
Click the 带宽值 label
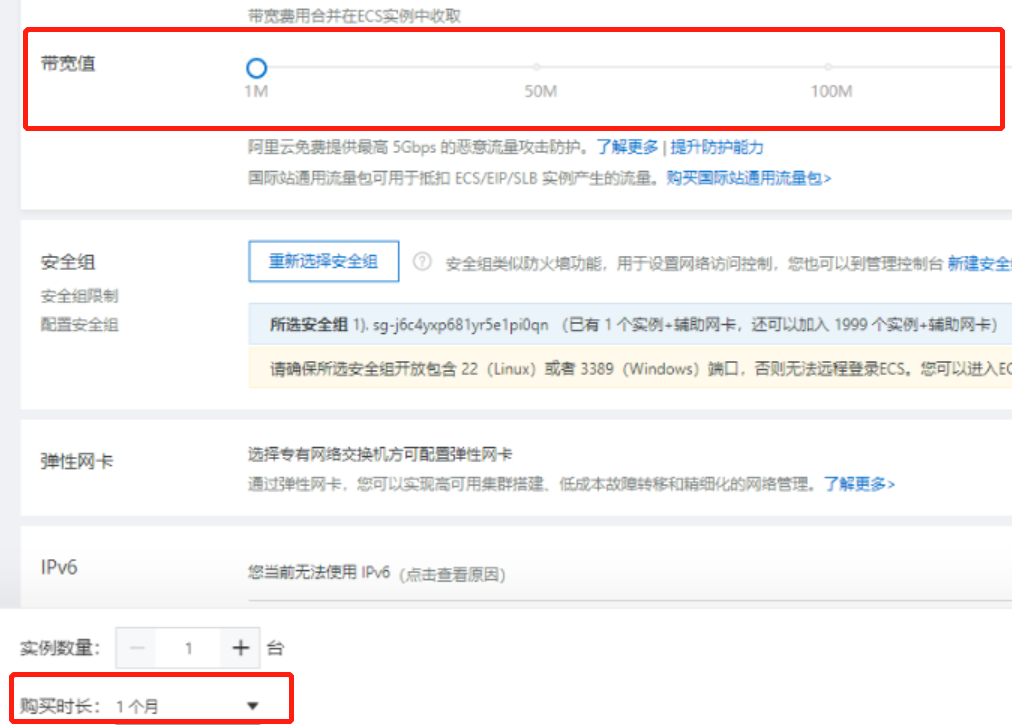click(x=68, y=63)
